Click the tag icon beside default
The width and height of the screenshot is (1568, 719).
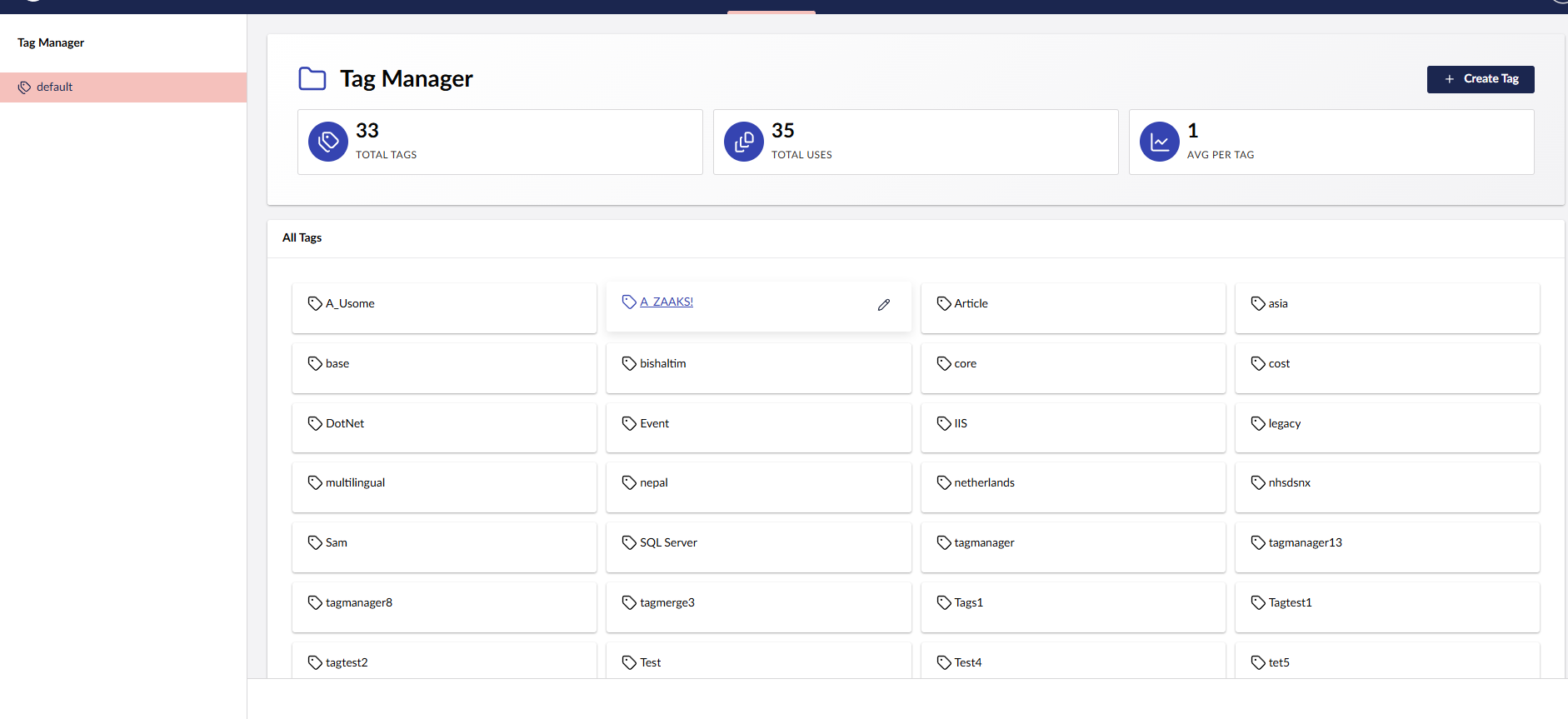pos(24,87)
